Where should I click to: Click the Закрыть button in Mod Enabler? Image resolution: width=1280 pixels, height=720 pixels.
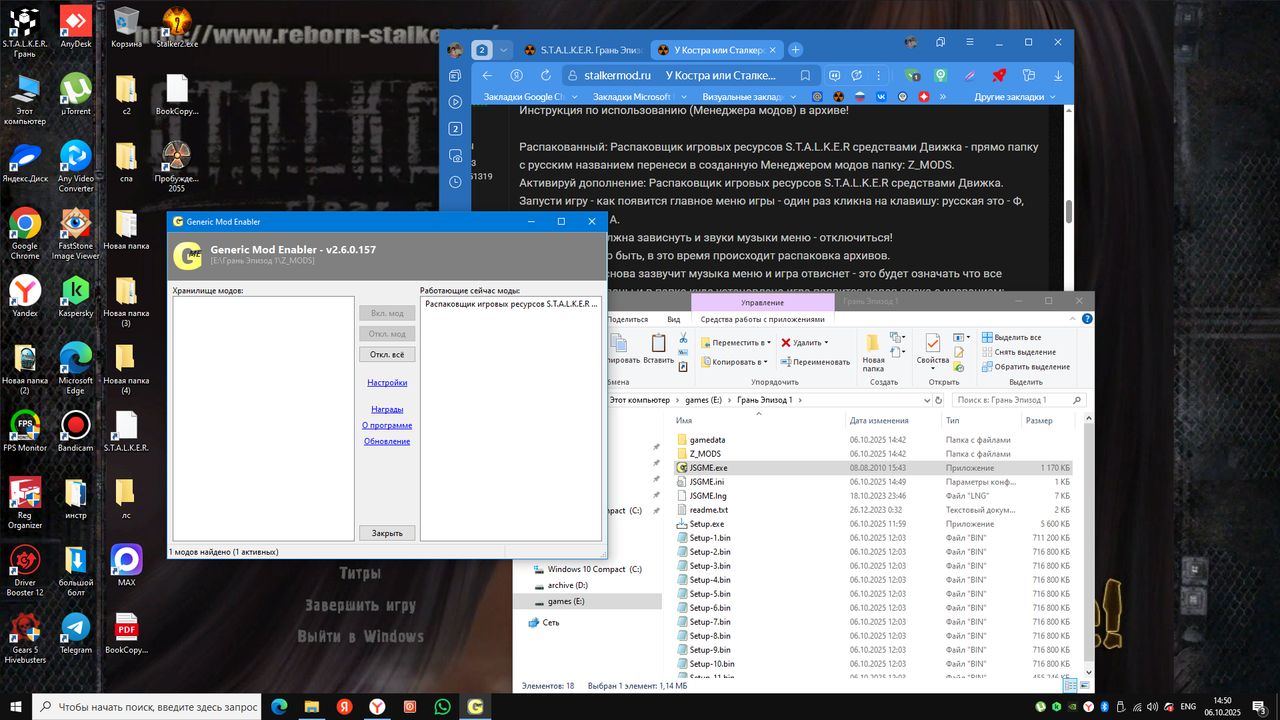387,533
